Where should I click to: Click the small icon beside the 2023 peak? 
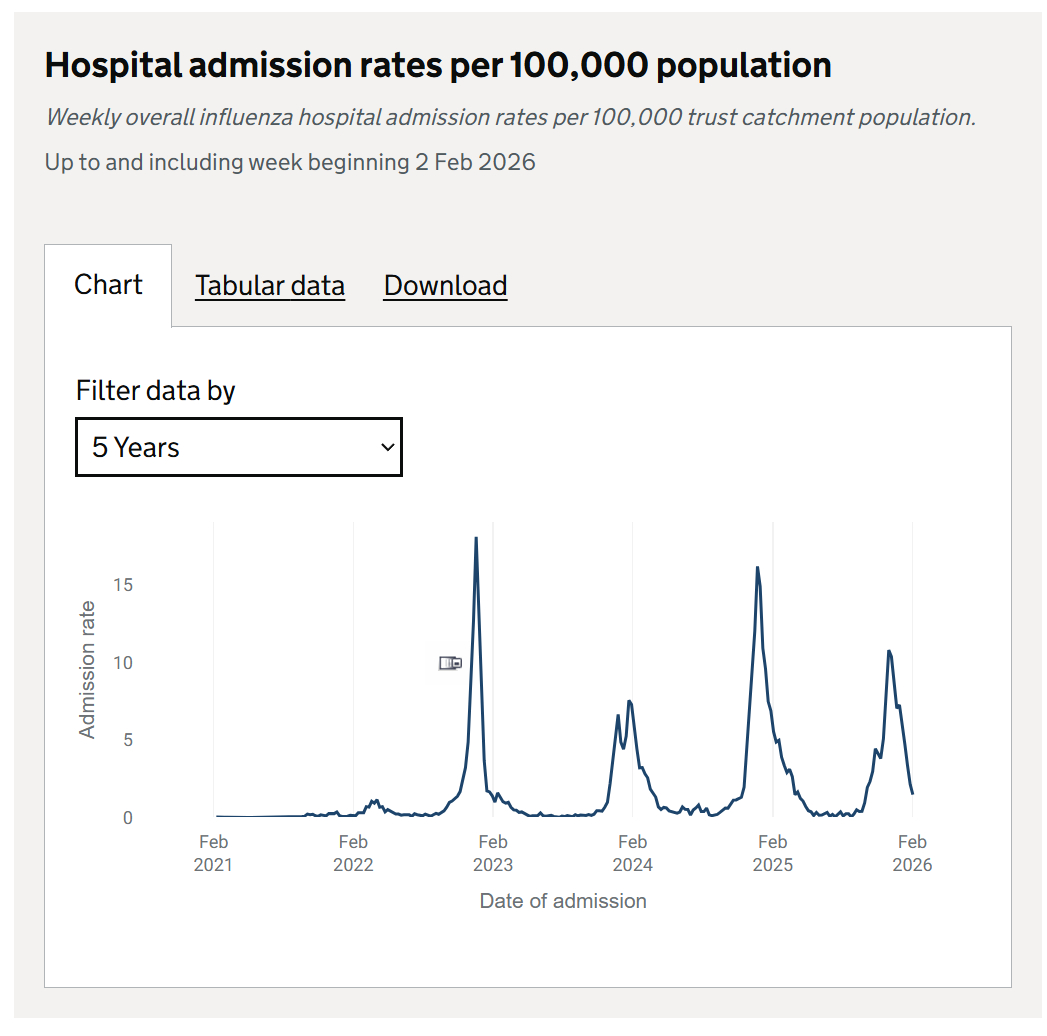450,663
